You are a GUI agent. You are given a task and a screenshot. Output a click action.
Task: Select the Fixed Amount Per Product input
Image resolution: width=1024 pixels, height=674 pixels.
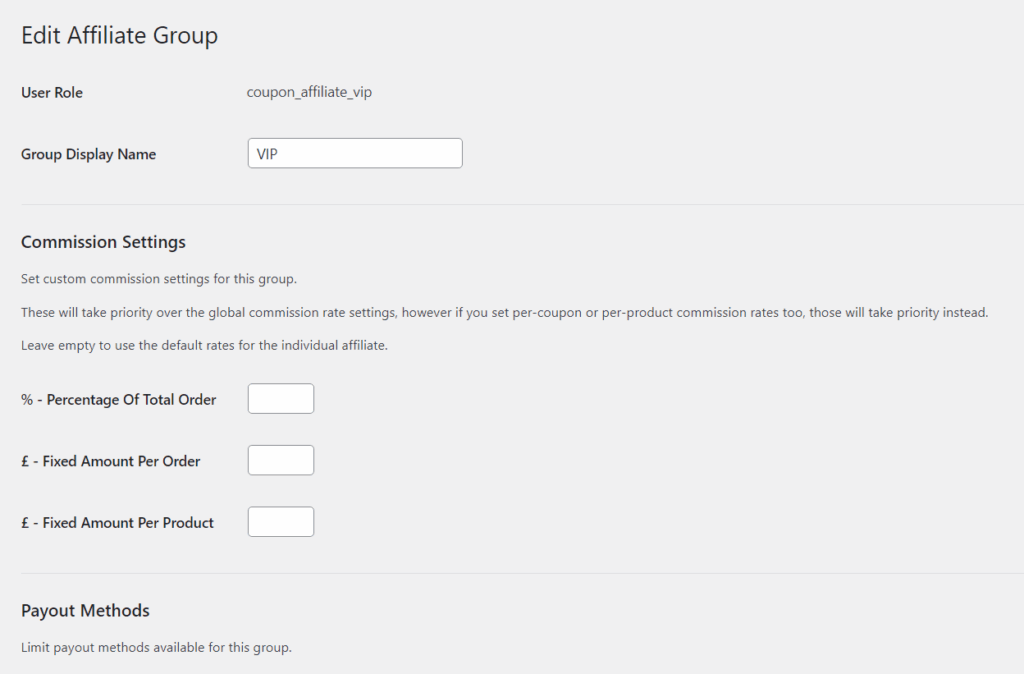pos(281,521)
